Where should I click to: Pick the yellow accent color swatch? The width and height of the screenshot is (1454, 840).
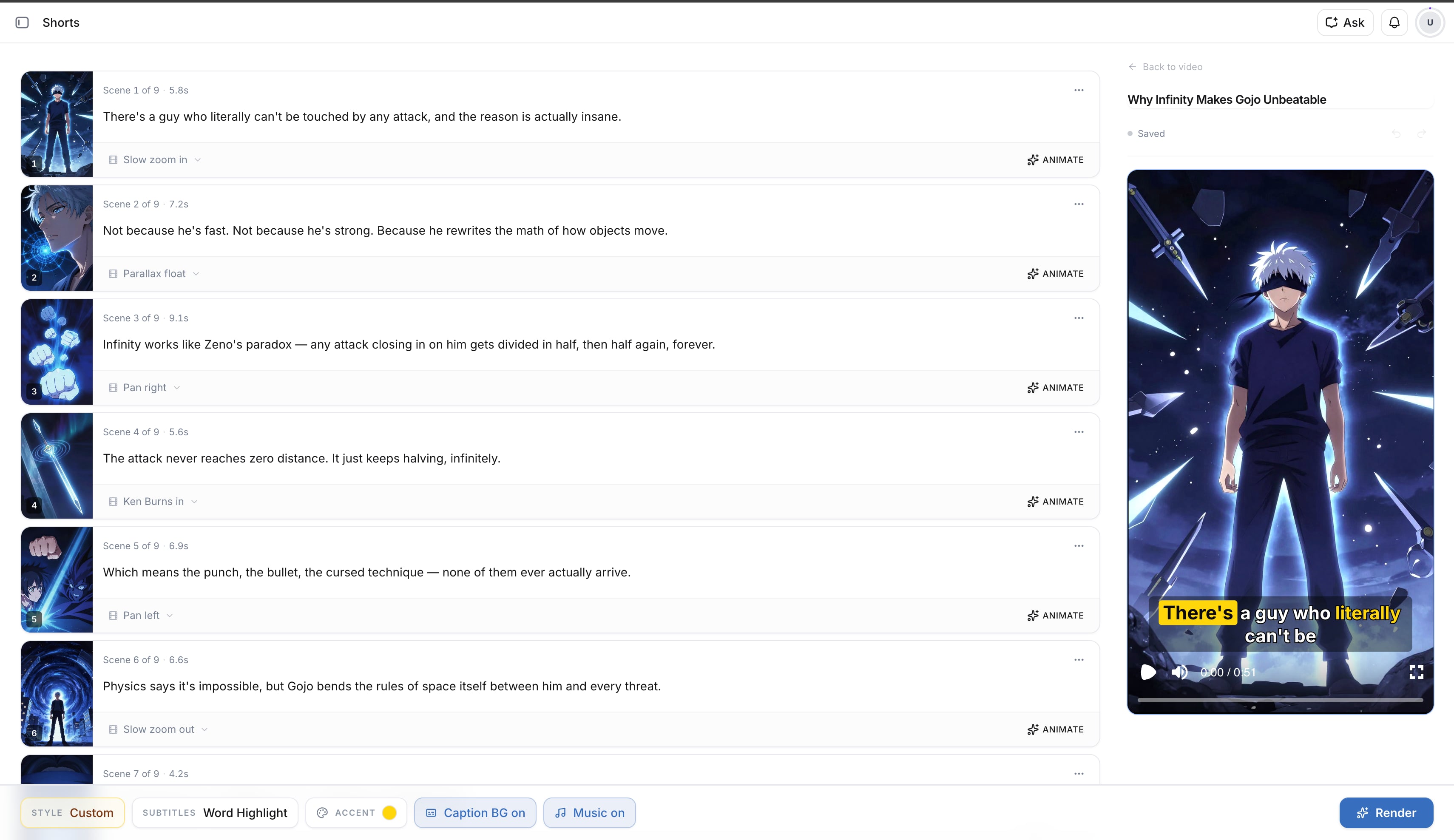pos(389,813)
